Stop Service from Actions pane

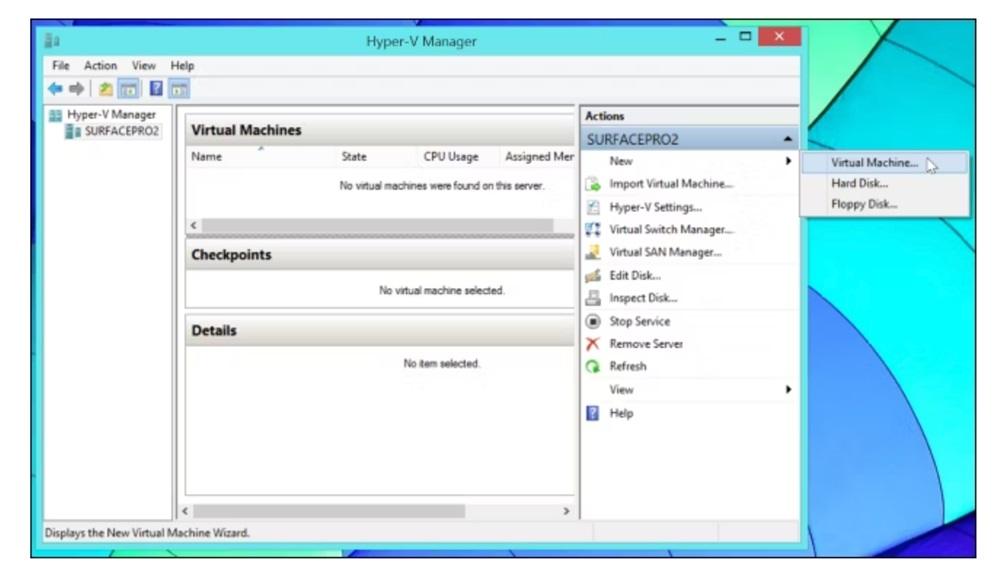point(640,321)
